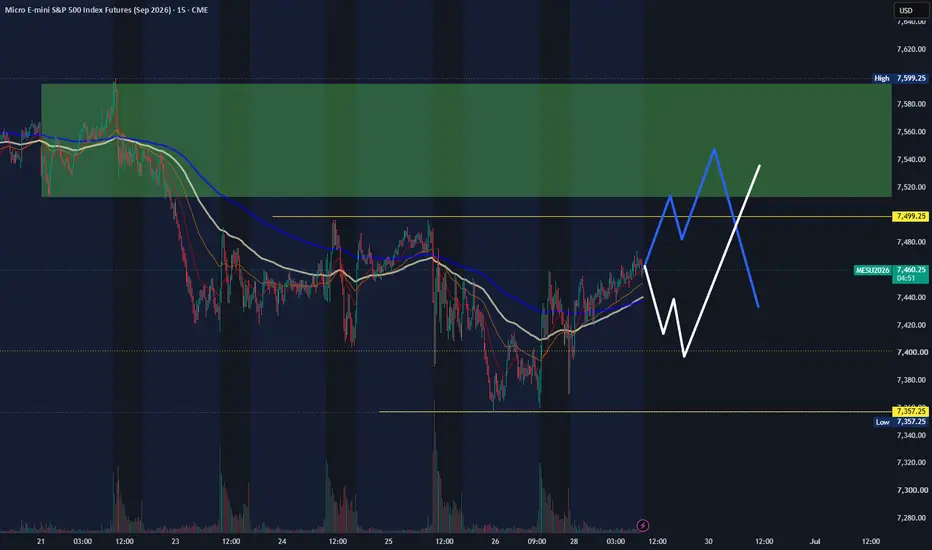Click the 7,300.00 price scale label
The width and height of the screenshot is (932, 550).
[911, 490]
